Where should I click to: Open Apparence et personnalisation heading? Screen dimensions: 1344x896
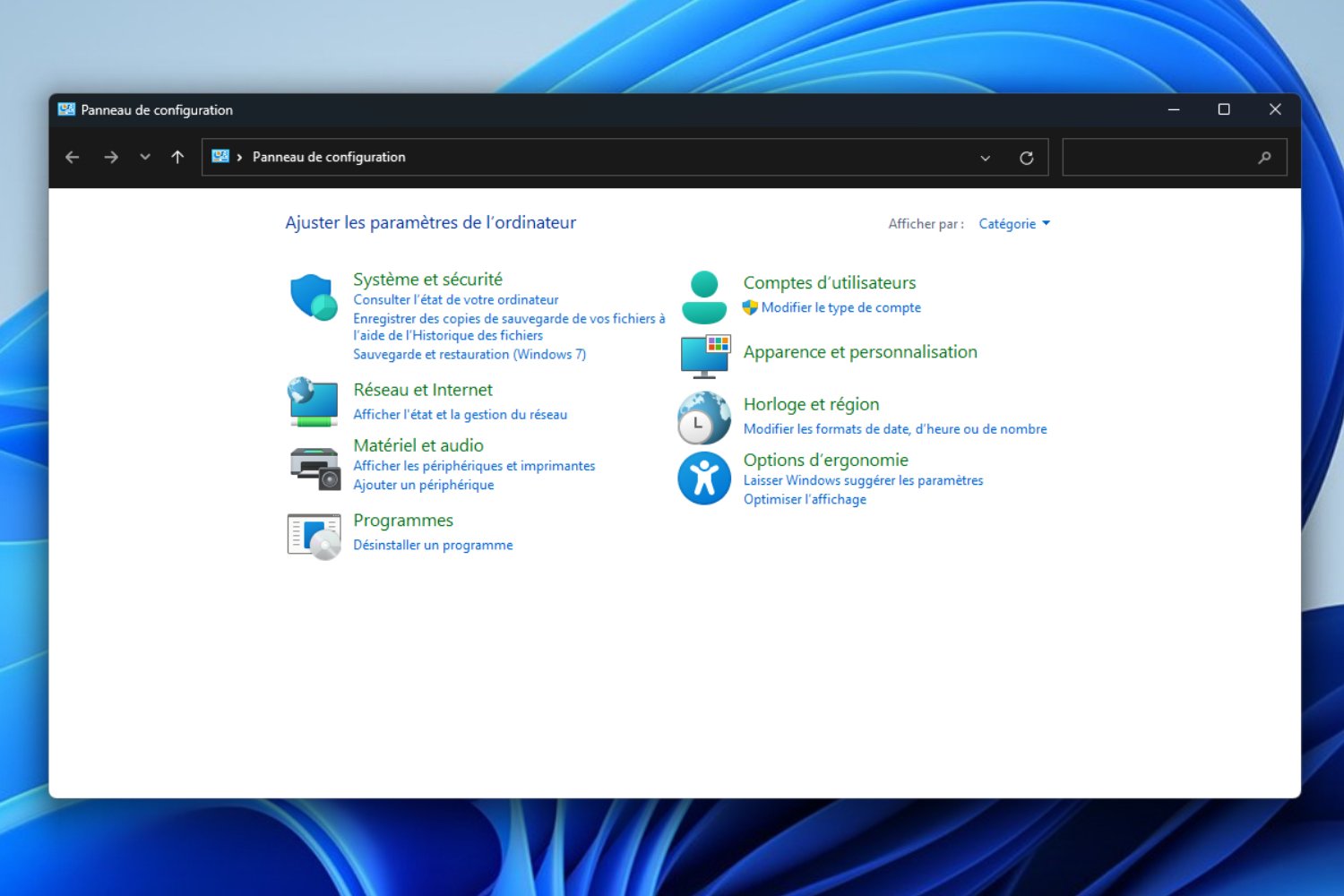(x=860, y=352)
